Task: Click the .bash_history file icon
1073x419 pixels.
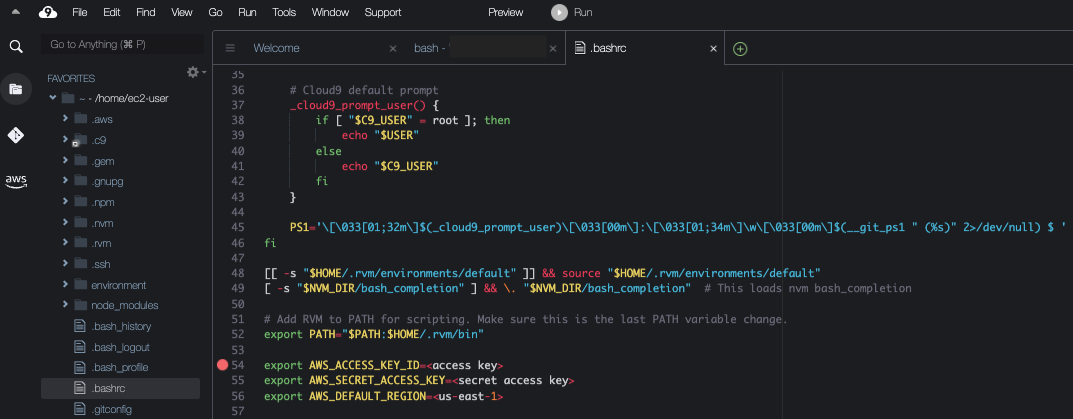Action: tap(79, 326)
